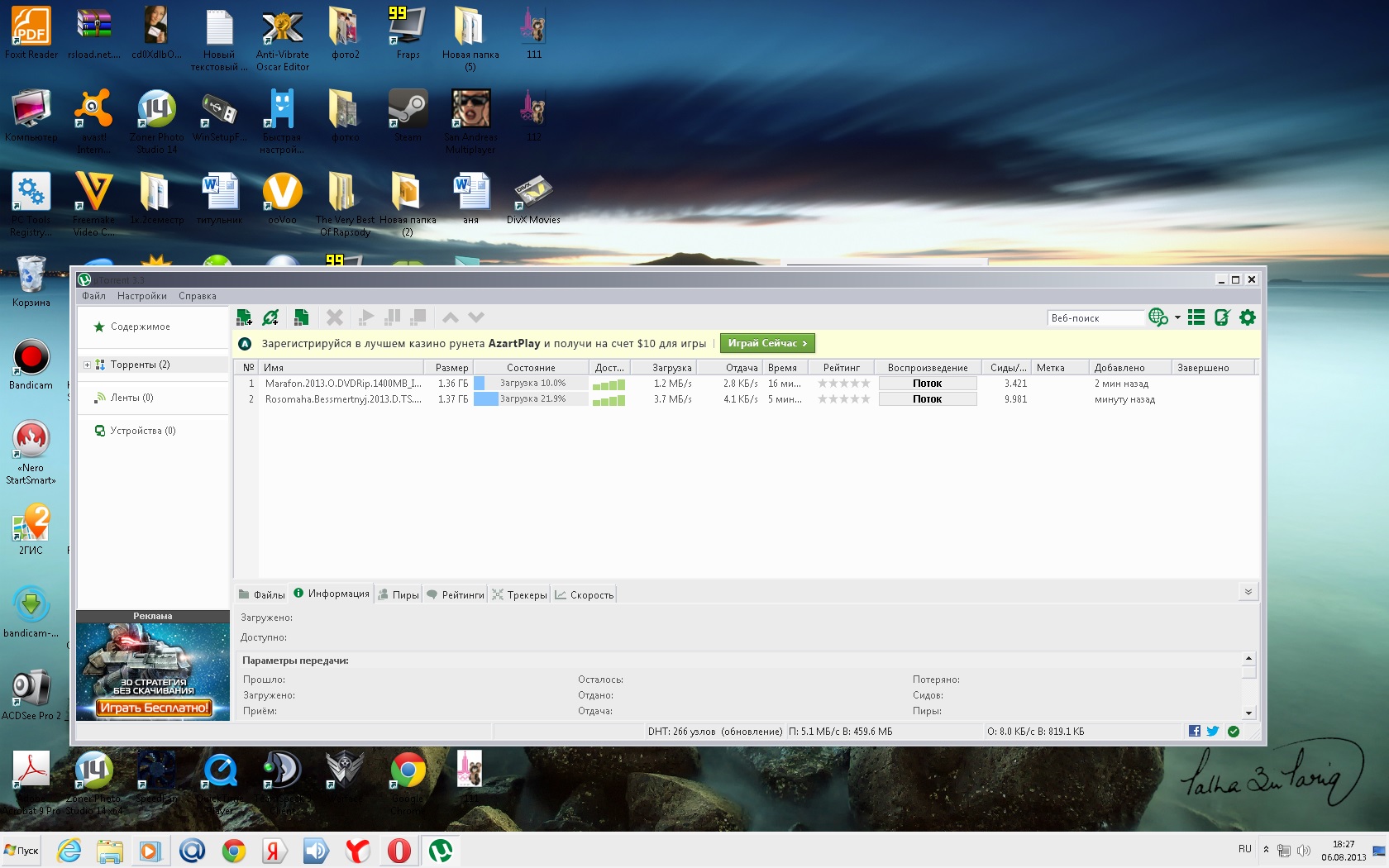Click the Remove torrent X icon

(334, 317)
